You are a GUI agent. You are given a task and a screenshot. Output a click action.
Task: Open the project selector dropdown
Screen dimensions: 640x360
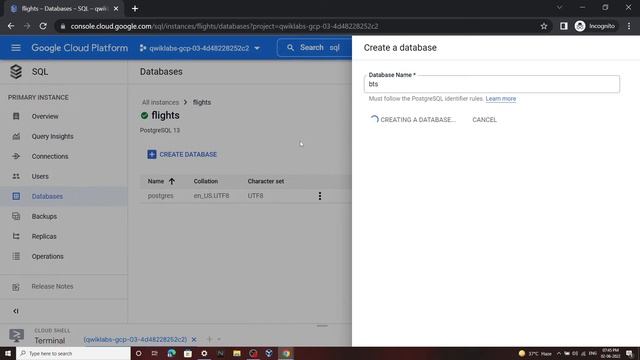click(x=200, y=48)
